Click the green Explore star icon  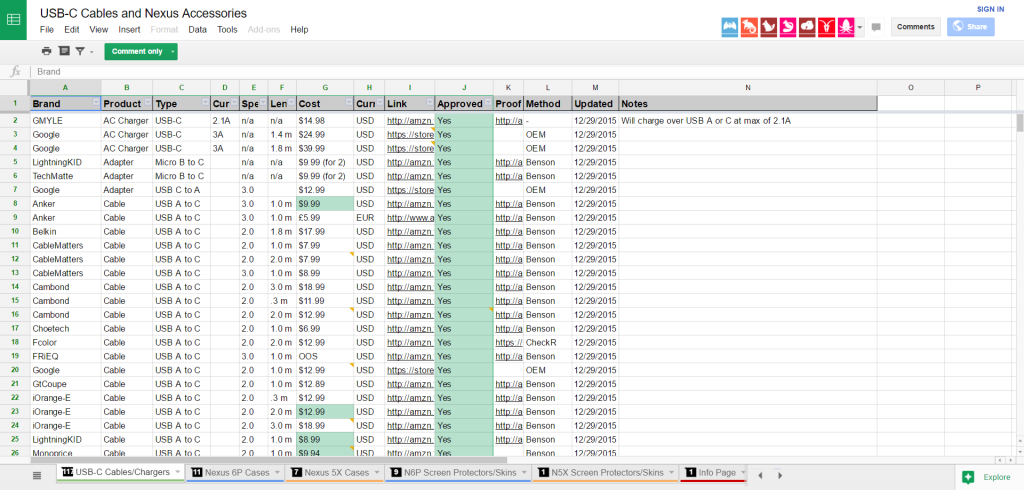[968, 477]
